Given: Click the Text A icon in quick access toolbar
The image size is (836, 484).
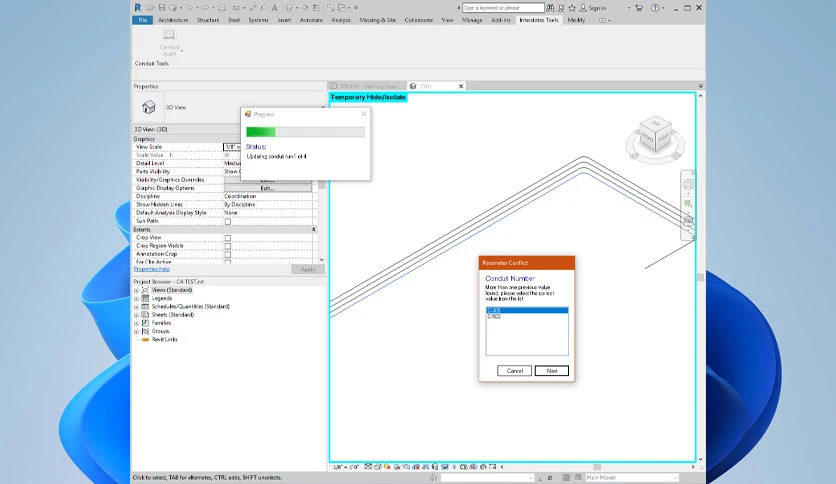Looking at the screenshot, I should [x=275, y=7].
